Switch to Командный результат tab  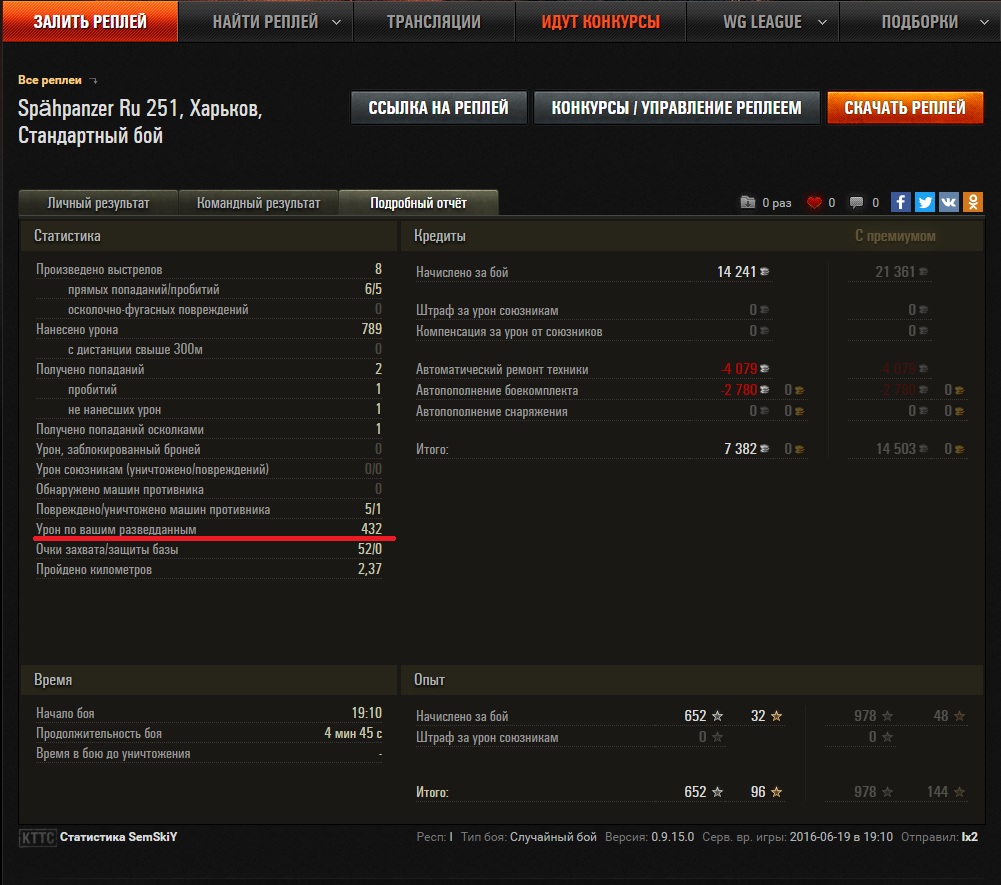pyautogui.click(x=259, y=203)
